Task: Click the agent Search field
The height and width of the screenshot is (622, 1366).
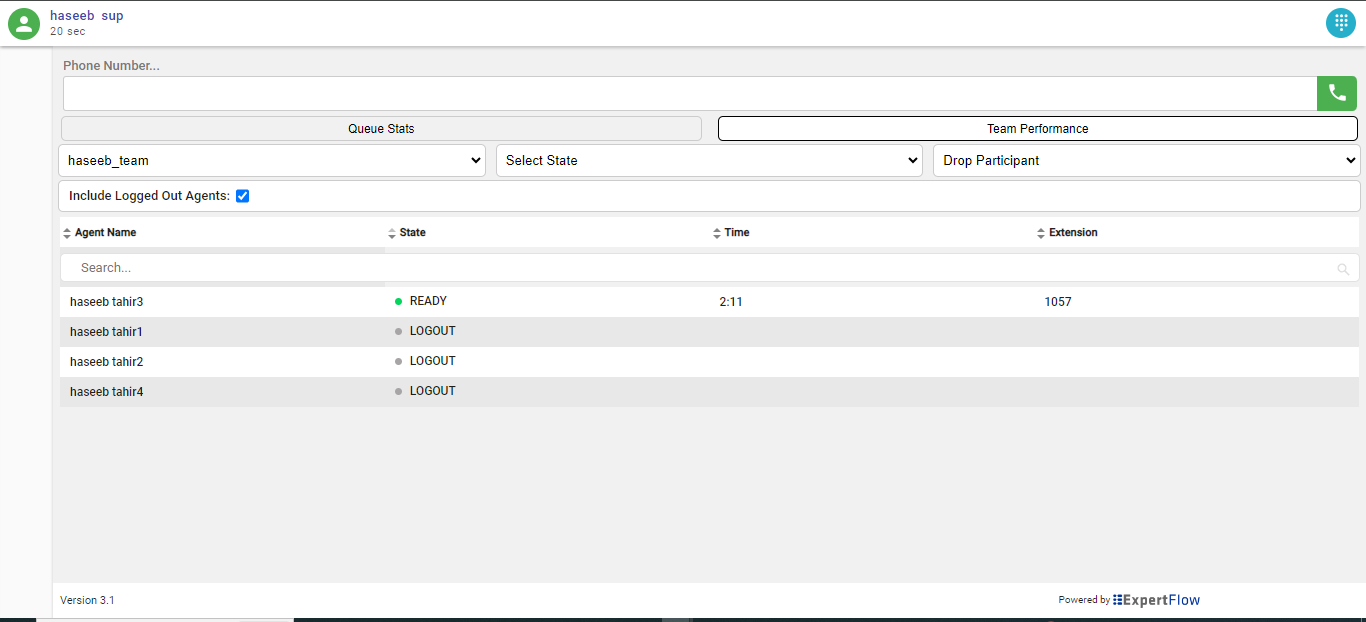Action: [700, 268]
